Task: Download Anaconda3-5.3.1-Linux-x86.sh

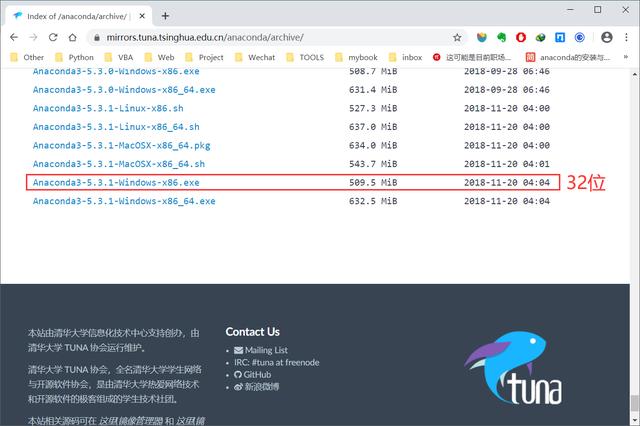Action: [x=108, y=108]
